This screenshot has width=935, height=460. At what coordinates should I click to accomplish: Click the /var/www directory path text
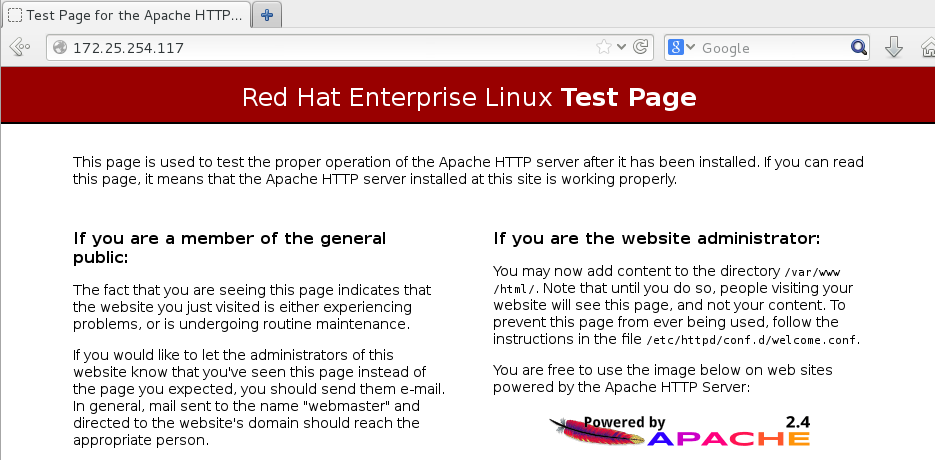pos(667,280)
